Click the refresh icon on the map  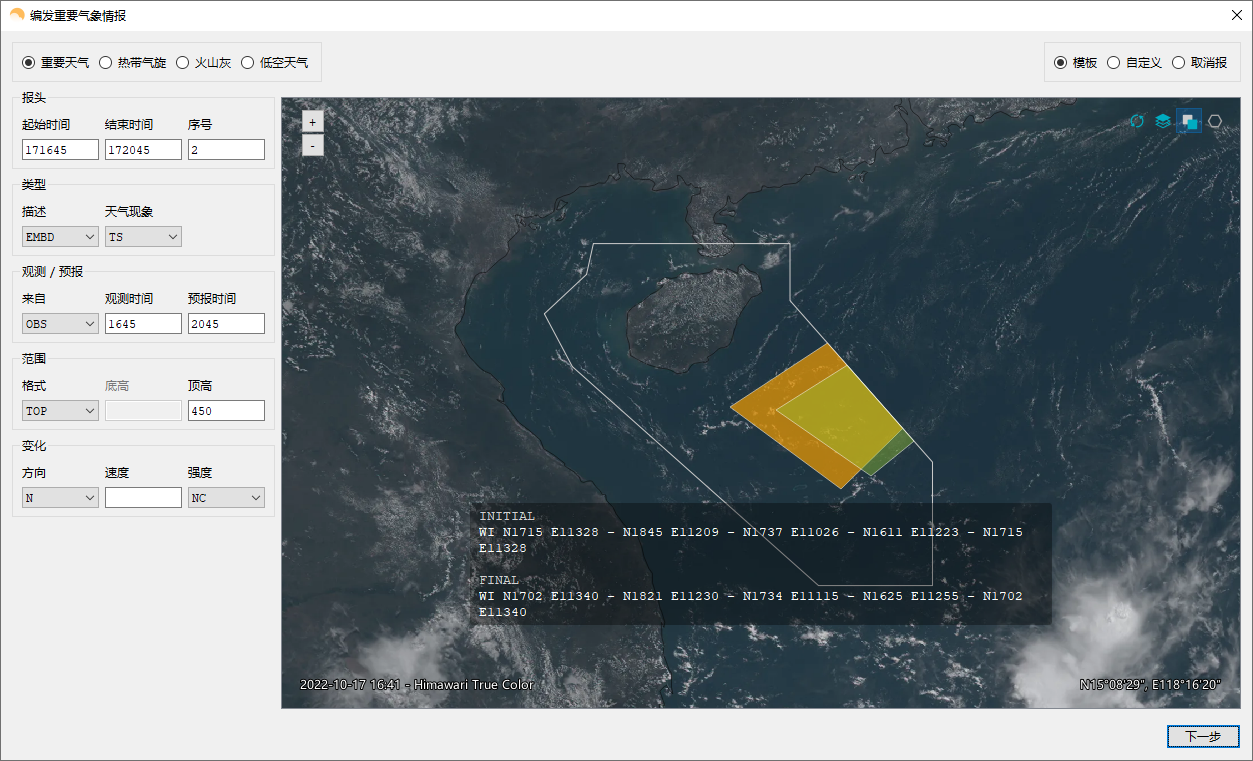tap(1137, 121)
